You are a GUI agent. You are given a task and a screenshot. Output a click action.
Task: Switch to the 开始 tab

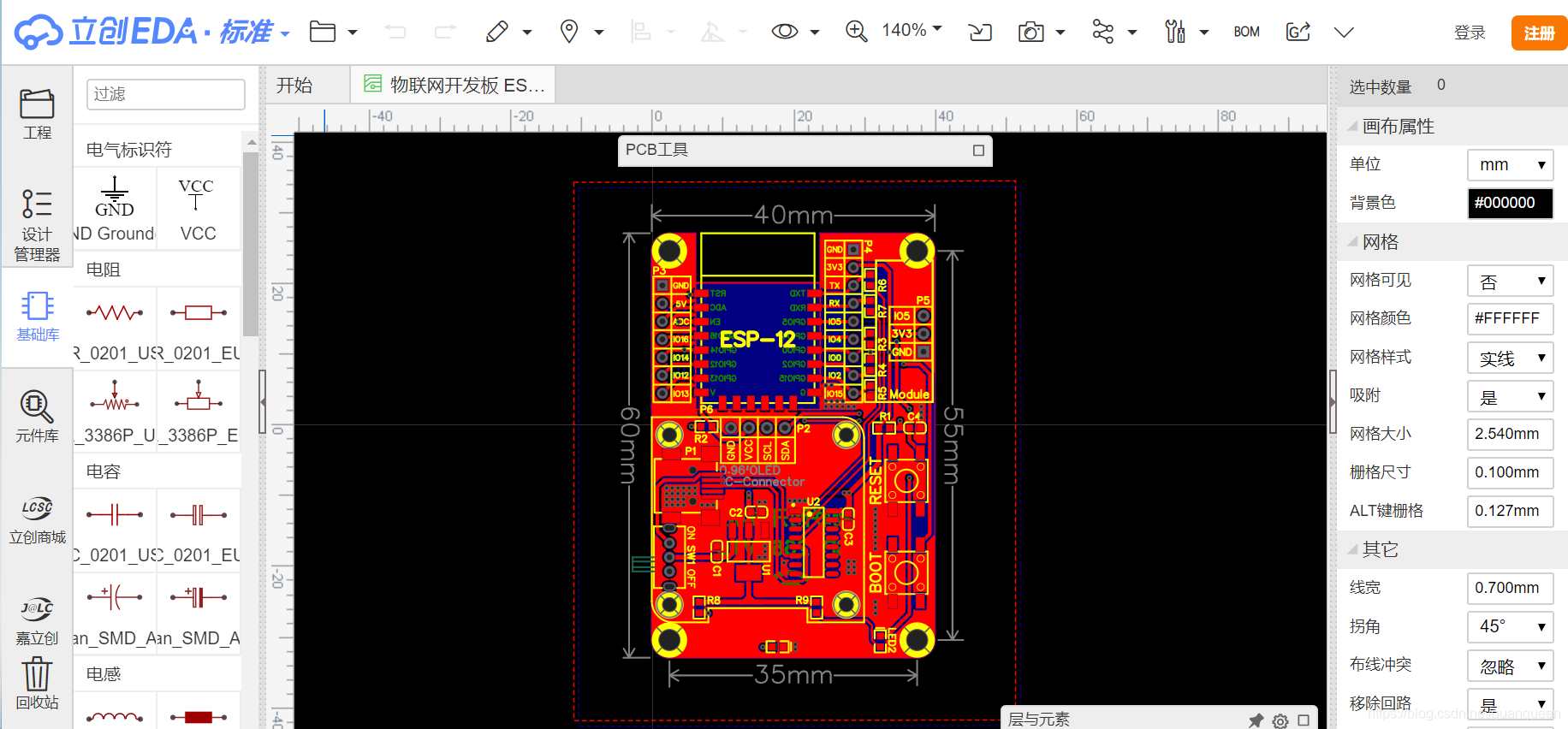point(294,86)
